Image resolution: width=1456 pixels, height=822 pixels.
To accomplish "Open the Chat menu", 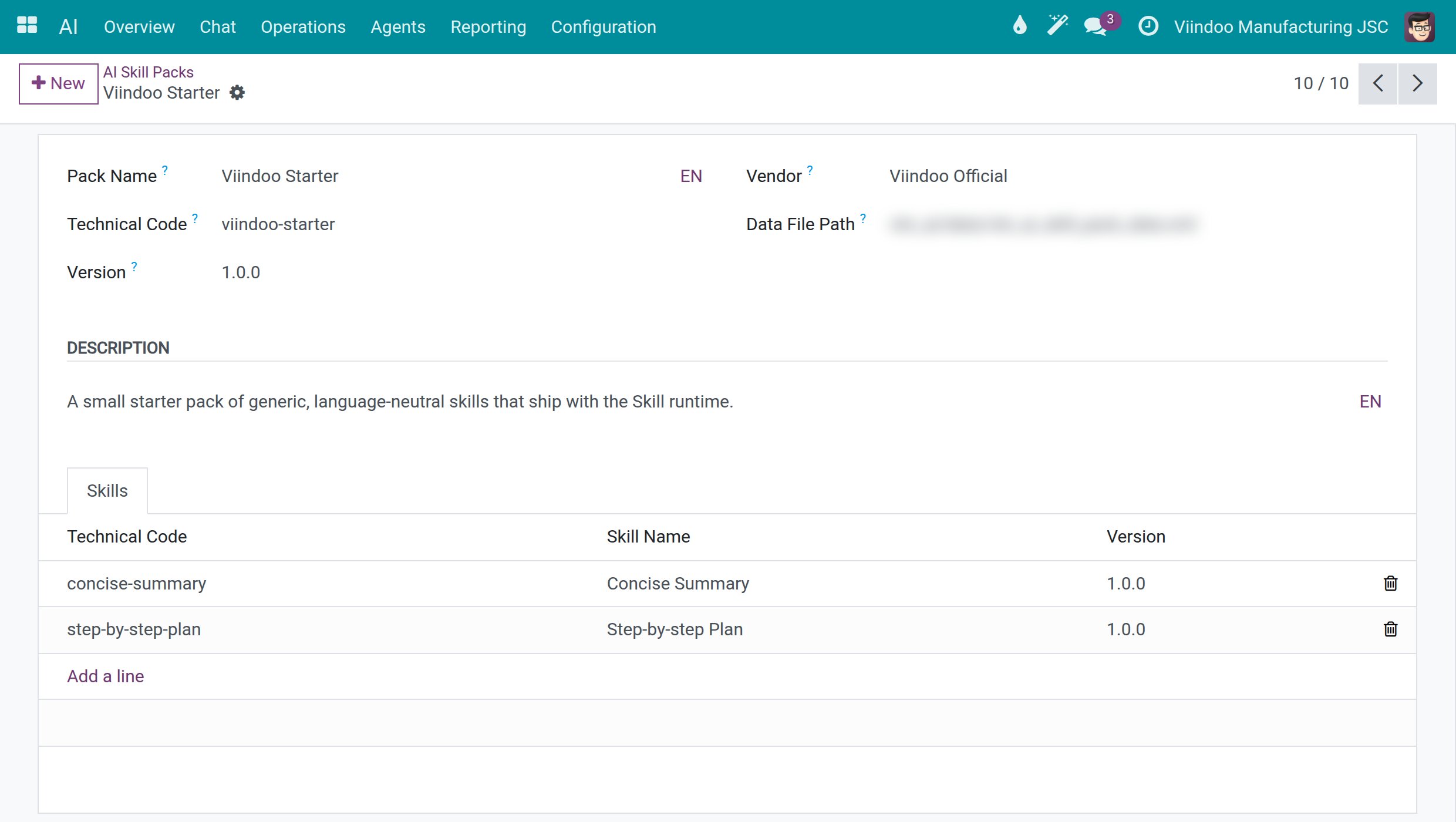I will click(218, 26).
